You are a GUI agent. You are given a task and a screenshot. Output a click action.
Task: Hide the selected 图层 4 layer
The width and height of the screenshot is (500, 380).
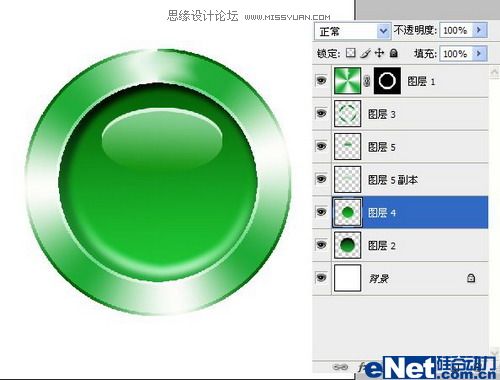tap(321, 212)
